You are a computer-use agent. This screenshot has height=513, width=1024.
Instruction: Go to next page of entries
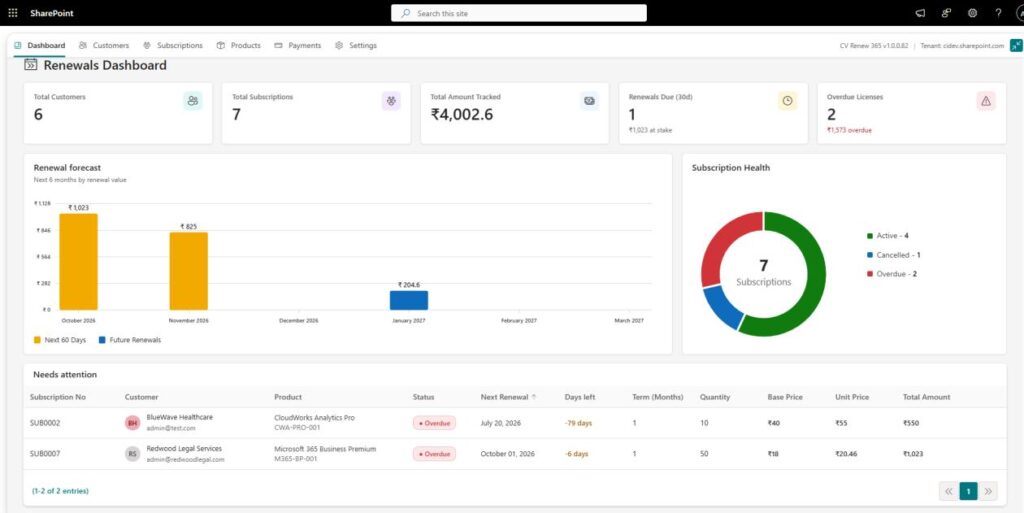(x=988, y=491)
